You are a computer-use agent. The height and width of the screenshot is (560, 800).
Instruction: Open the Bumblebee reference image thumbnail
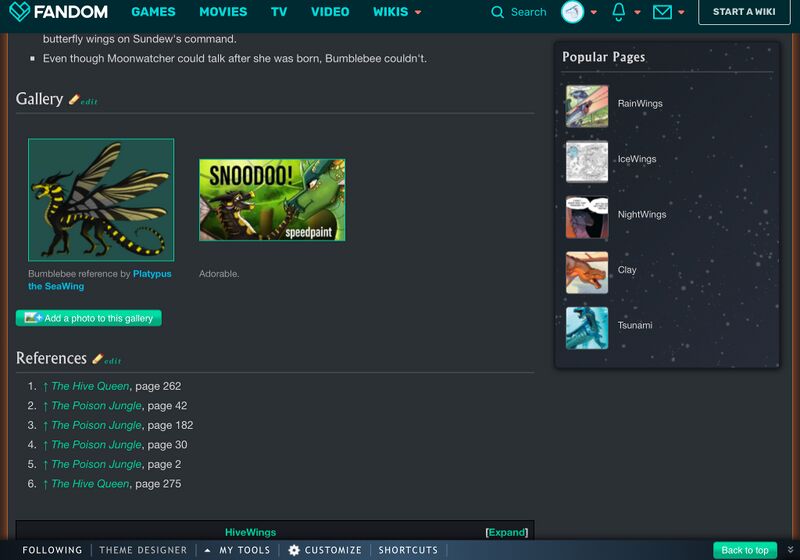click(101, 200)
